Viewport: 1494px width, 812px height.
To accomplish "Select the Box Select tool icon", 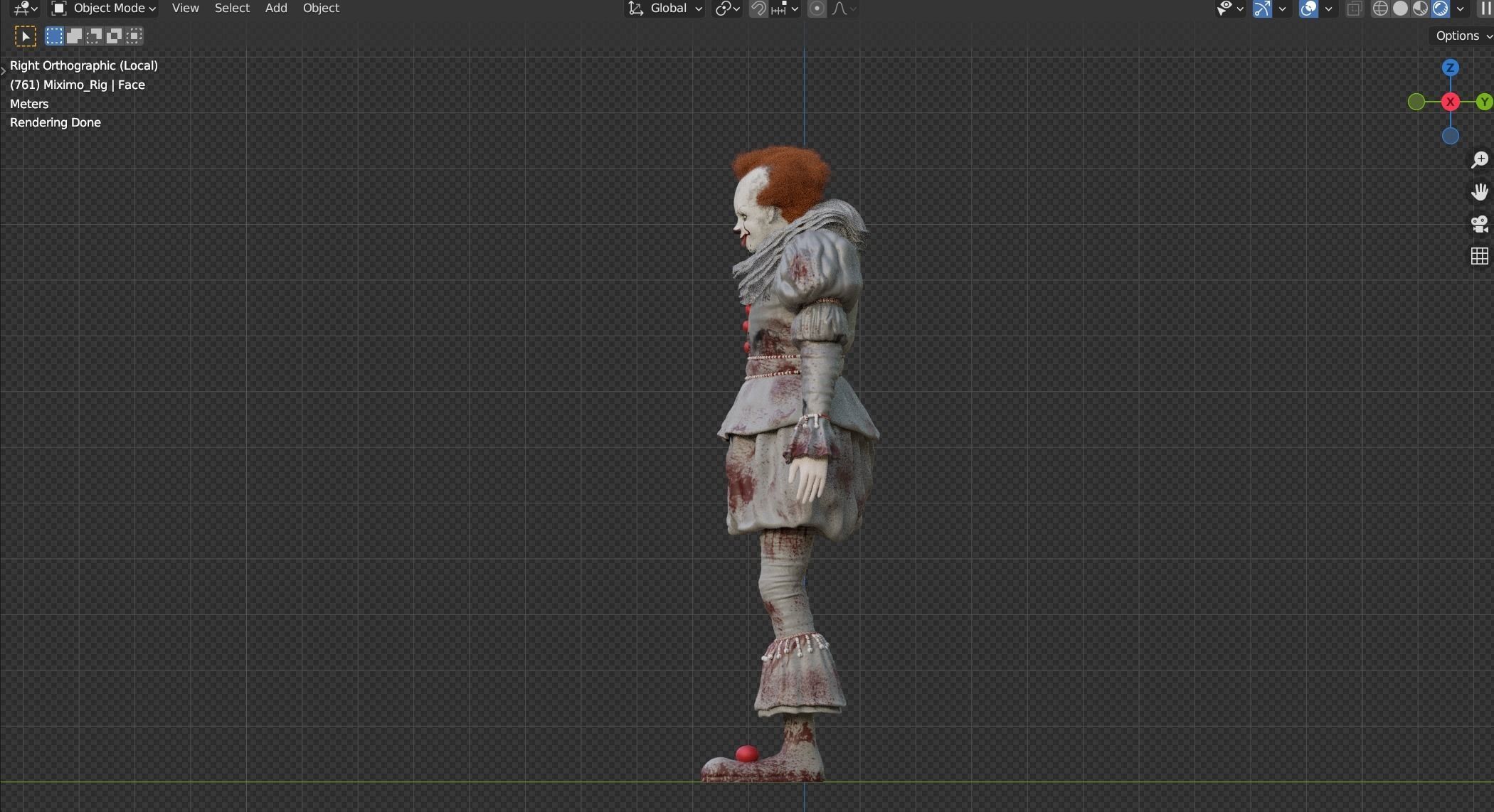I will click(x=26, y=36).
